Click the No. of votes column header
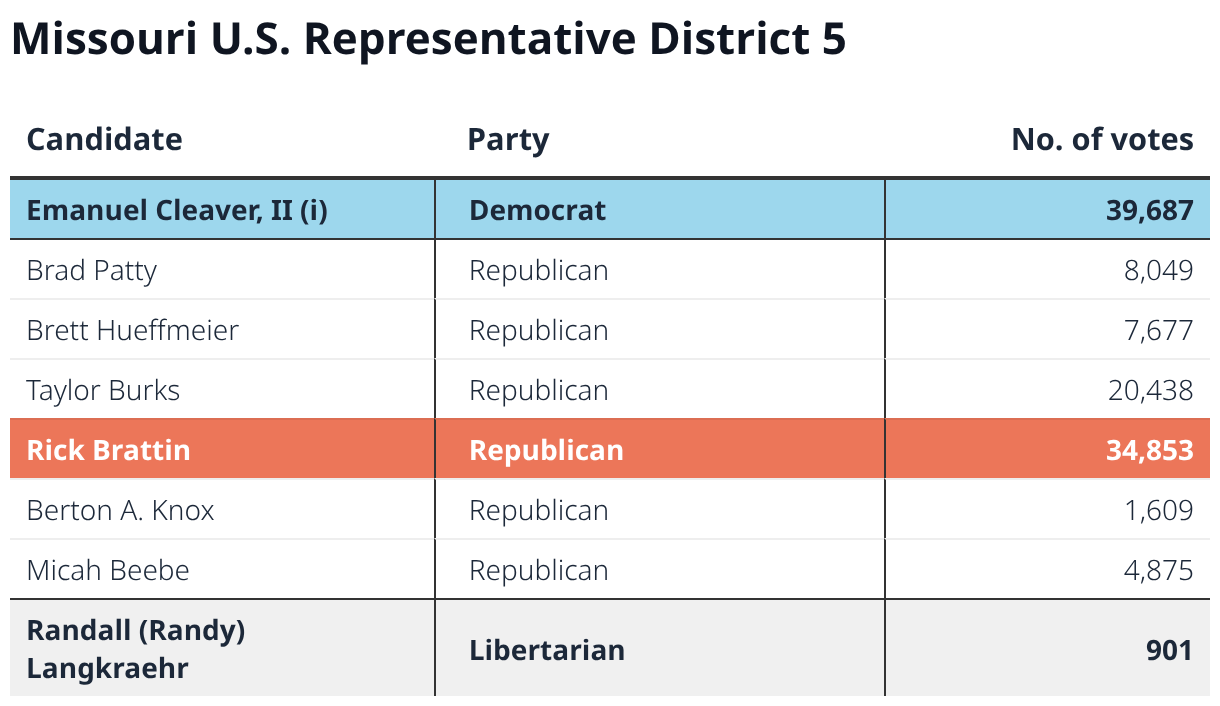 tap(1102, 139)
